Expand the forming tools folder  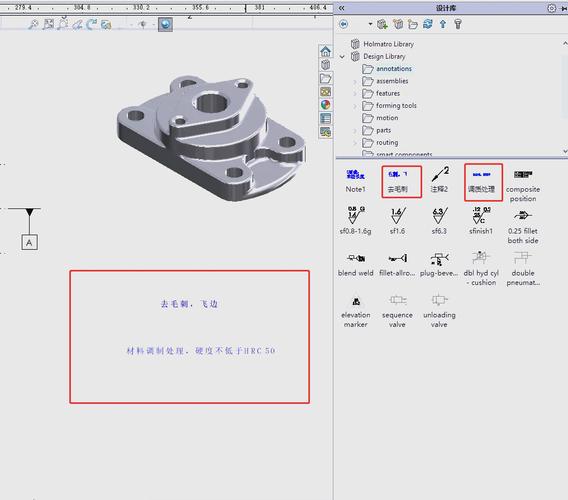coord(355,106)
